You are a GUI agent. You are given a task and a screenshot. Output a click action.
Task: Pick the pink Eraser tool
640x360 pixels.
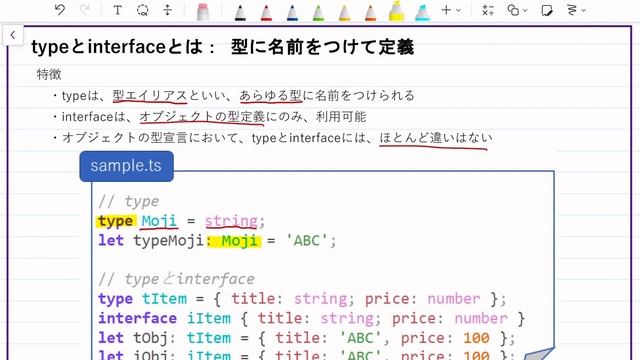[x=202, y=12]
